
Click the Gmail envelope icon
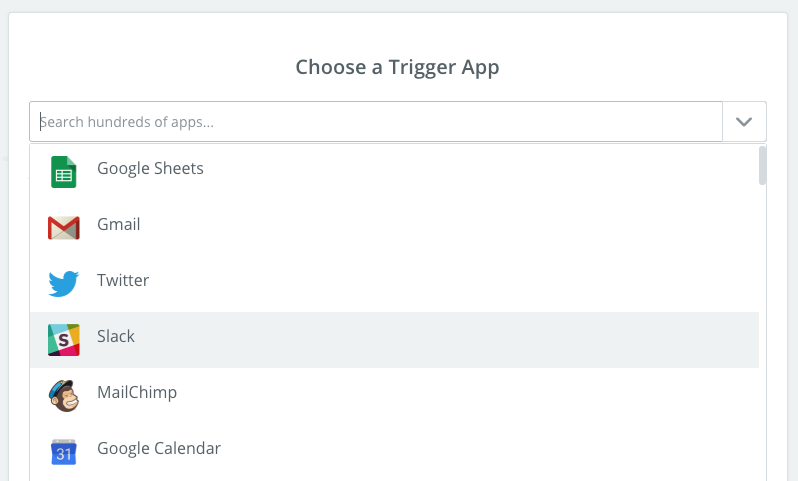pyautogui.click(x=64, y=227)
